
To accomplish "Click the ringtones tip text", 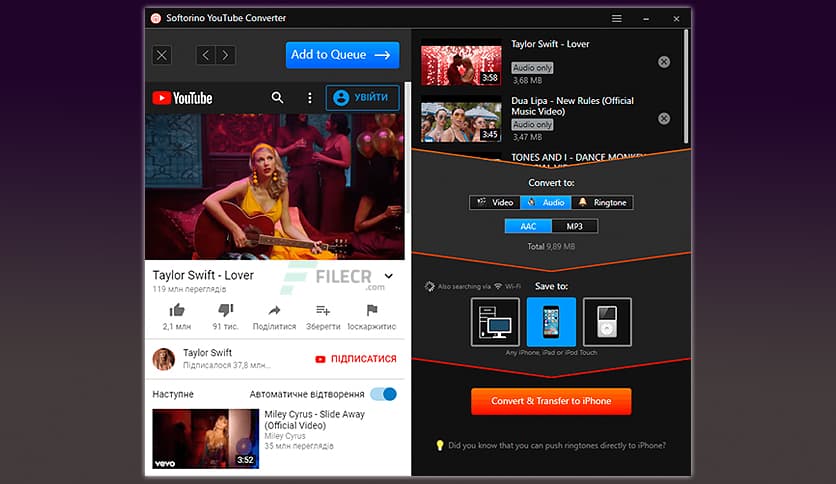I will [557, 446].
